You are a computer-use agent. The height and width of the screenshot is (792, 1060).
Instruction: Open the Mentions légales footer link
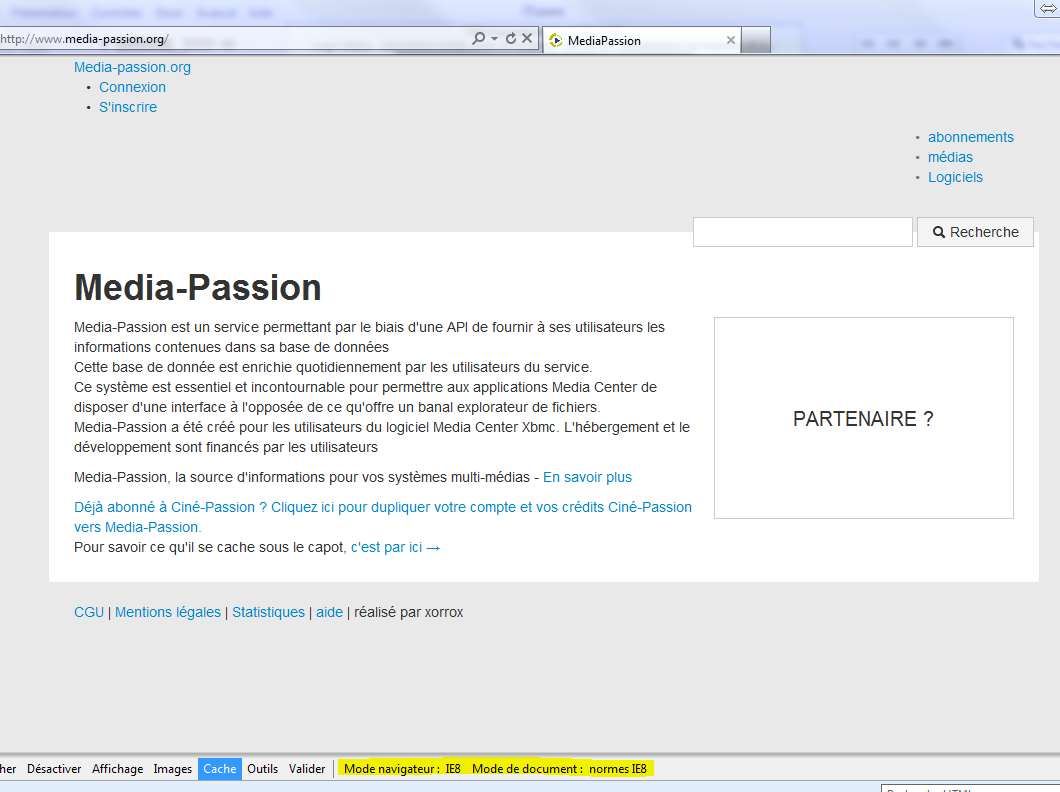[x=168, y=612]
